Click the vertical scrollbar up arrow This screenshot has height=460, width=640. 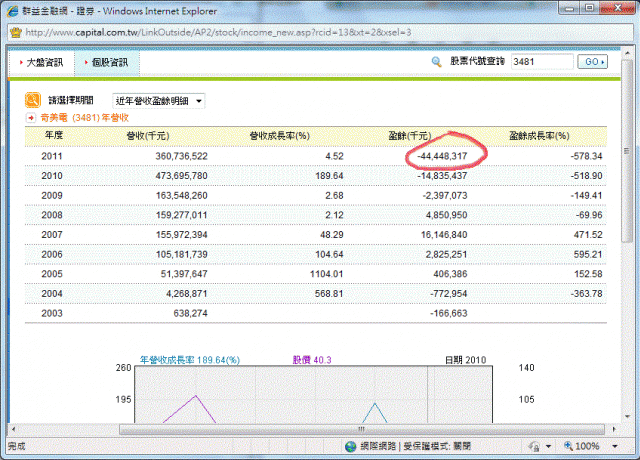point(628,53)
